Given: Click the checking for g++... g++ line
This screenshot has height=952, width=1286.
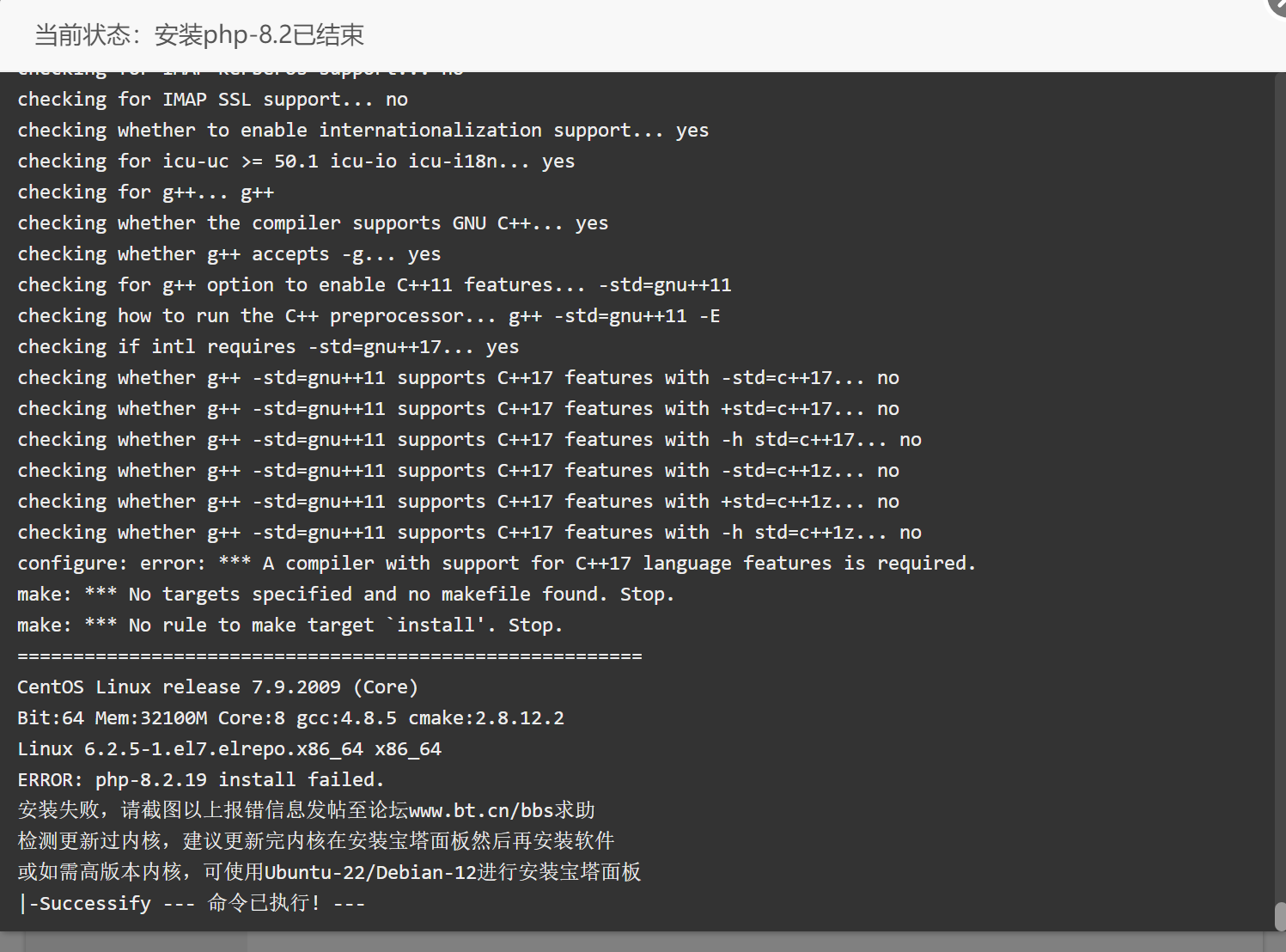Looking at the screenshot, I should point(145,192).
